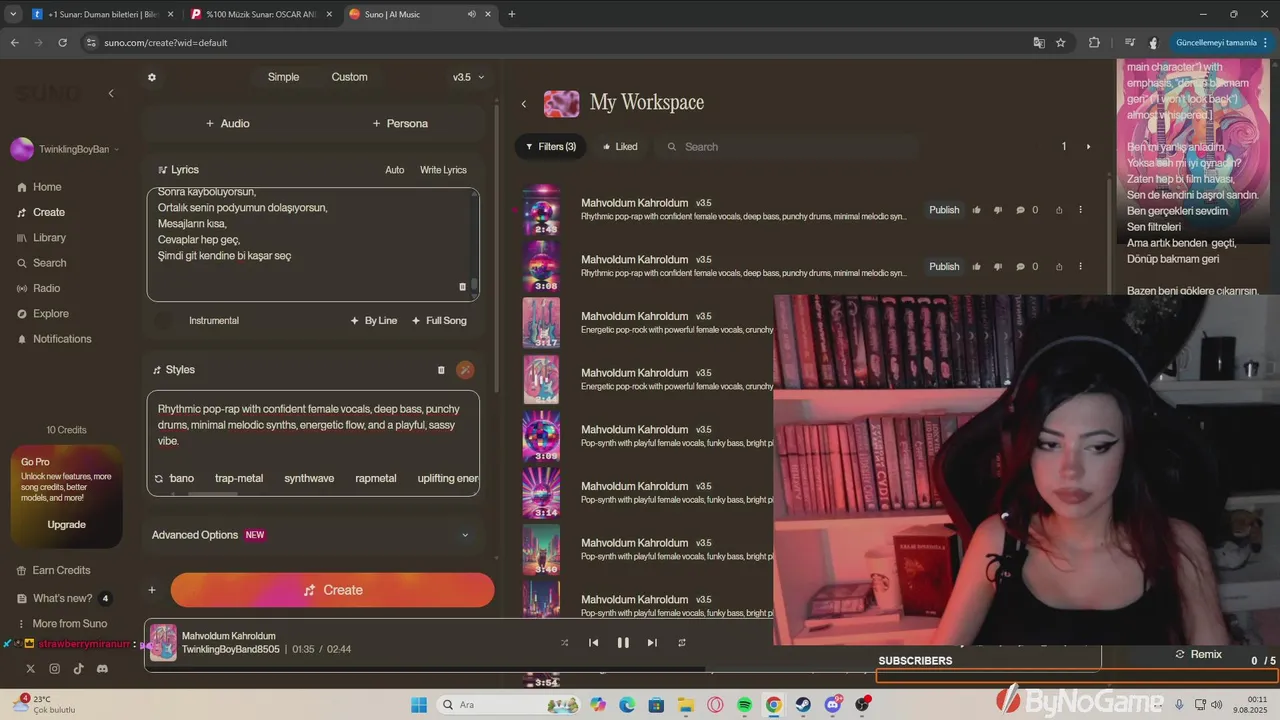This screenshot has width=1280, height=720.
Task: Open the settings gear above Simple tab
Action: [152, 77]
